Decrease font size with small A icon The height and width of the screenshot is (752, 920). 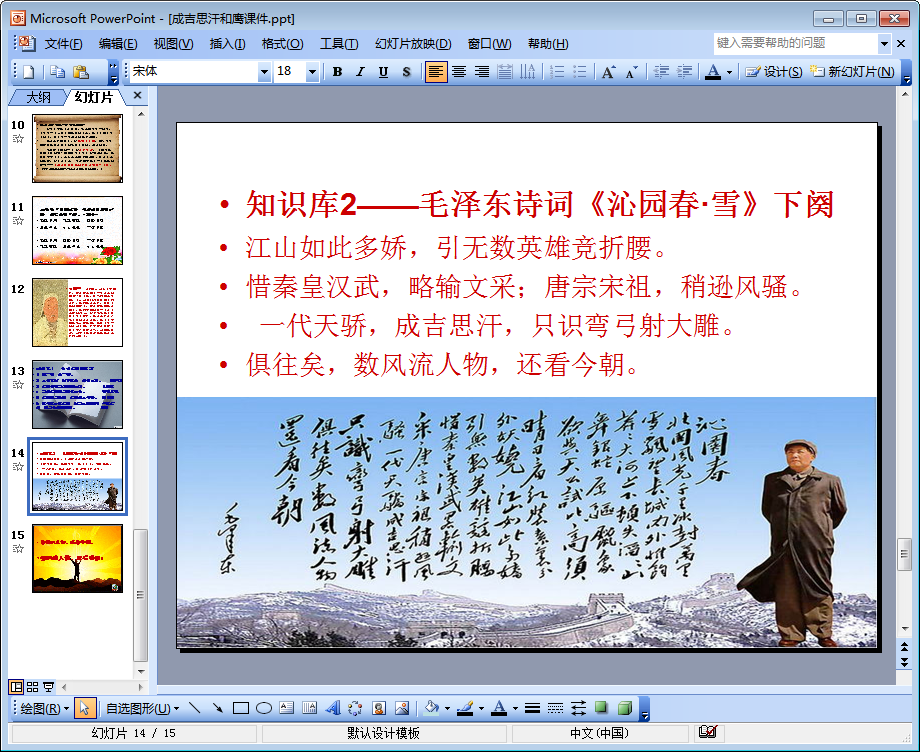631,72
